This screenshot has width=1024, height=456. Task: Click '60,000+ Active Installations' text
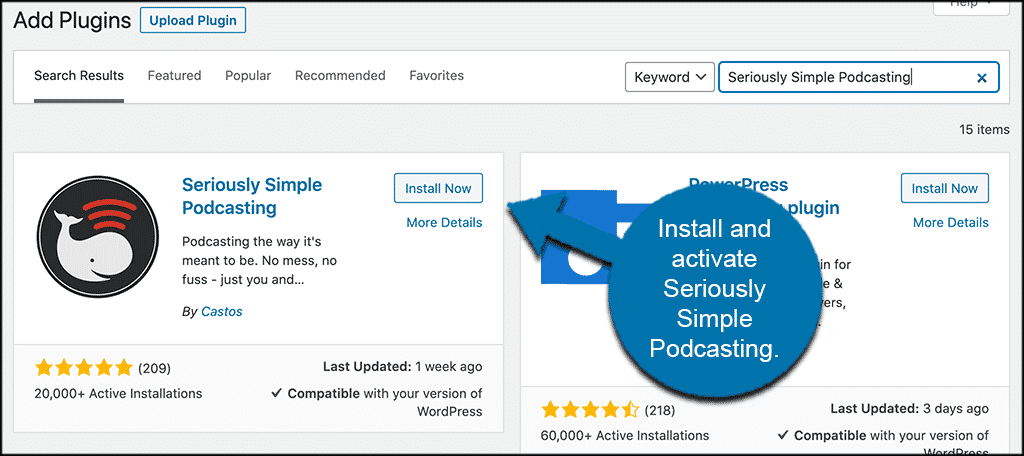[x=625, y=435]
